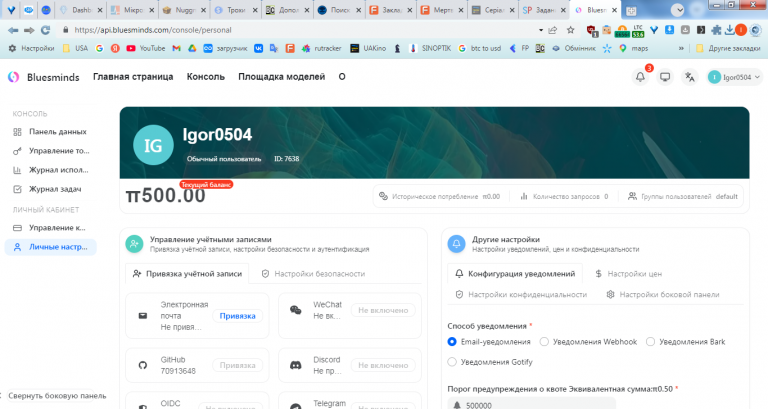
Task: Select Личные настр... sidebar item
Action: pyautogui.click(x=50, y=247)
